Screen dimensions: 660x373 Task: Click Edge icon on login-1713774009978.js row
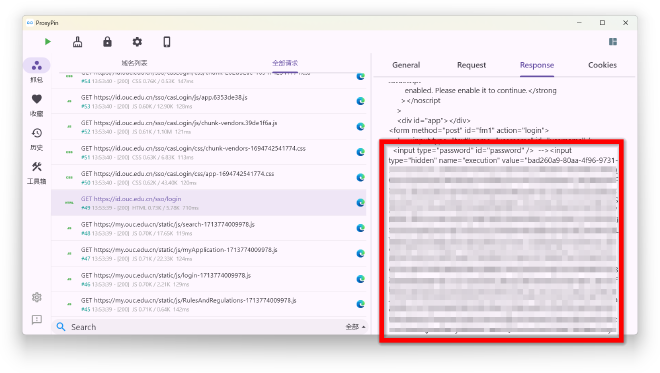click(x=360, y=279)
